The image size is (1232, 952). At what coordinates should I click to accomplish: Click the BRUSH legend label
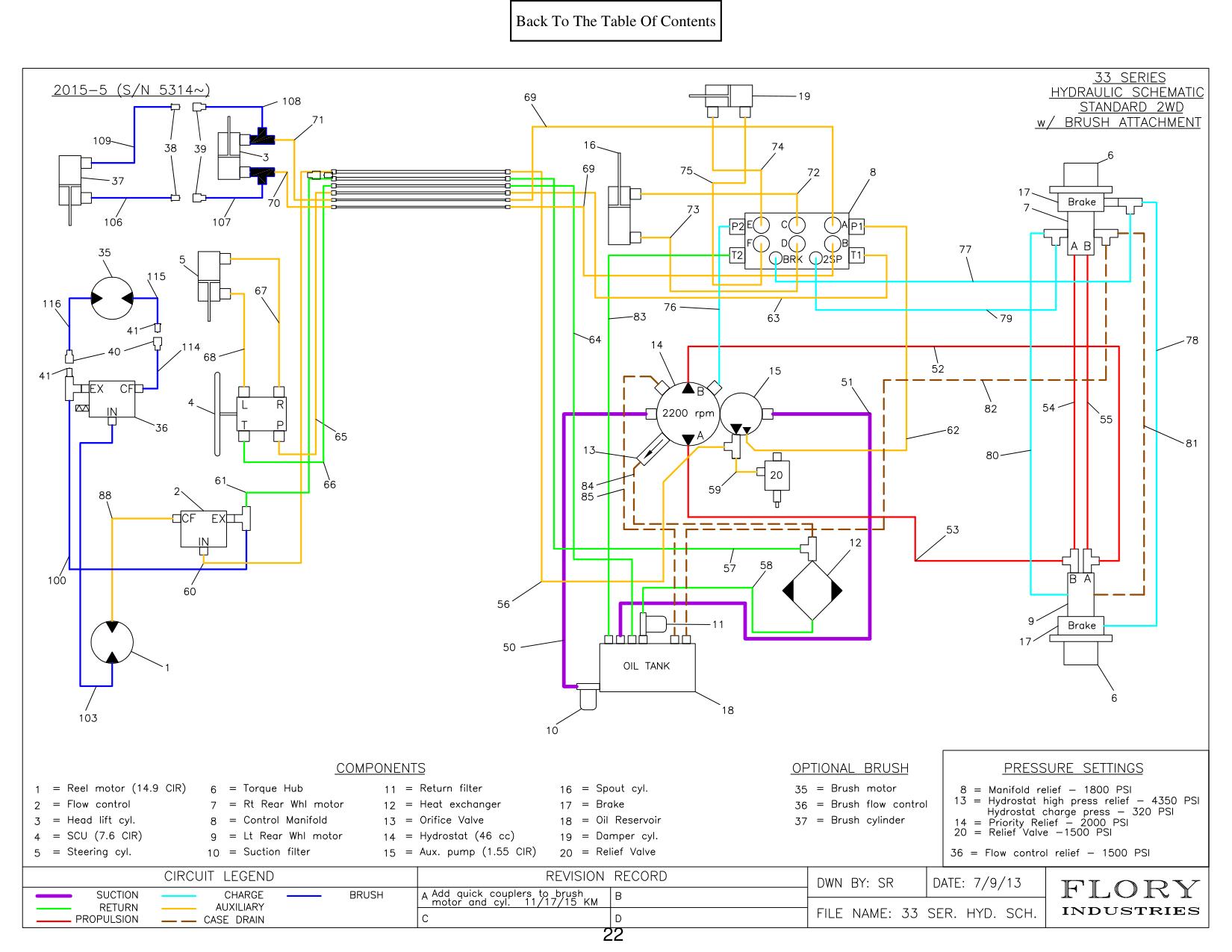point(366,895)
